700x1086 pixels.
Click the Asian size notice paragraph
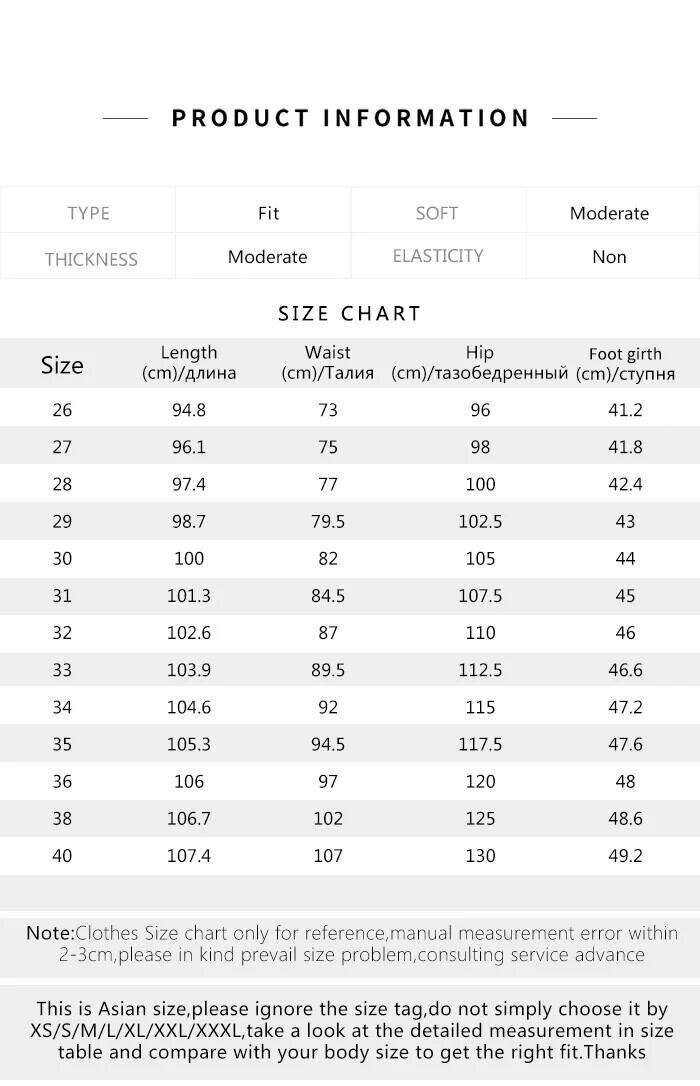click(x=351, y=1030)
